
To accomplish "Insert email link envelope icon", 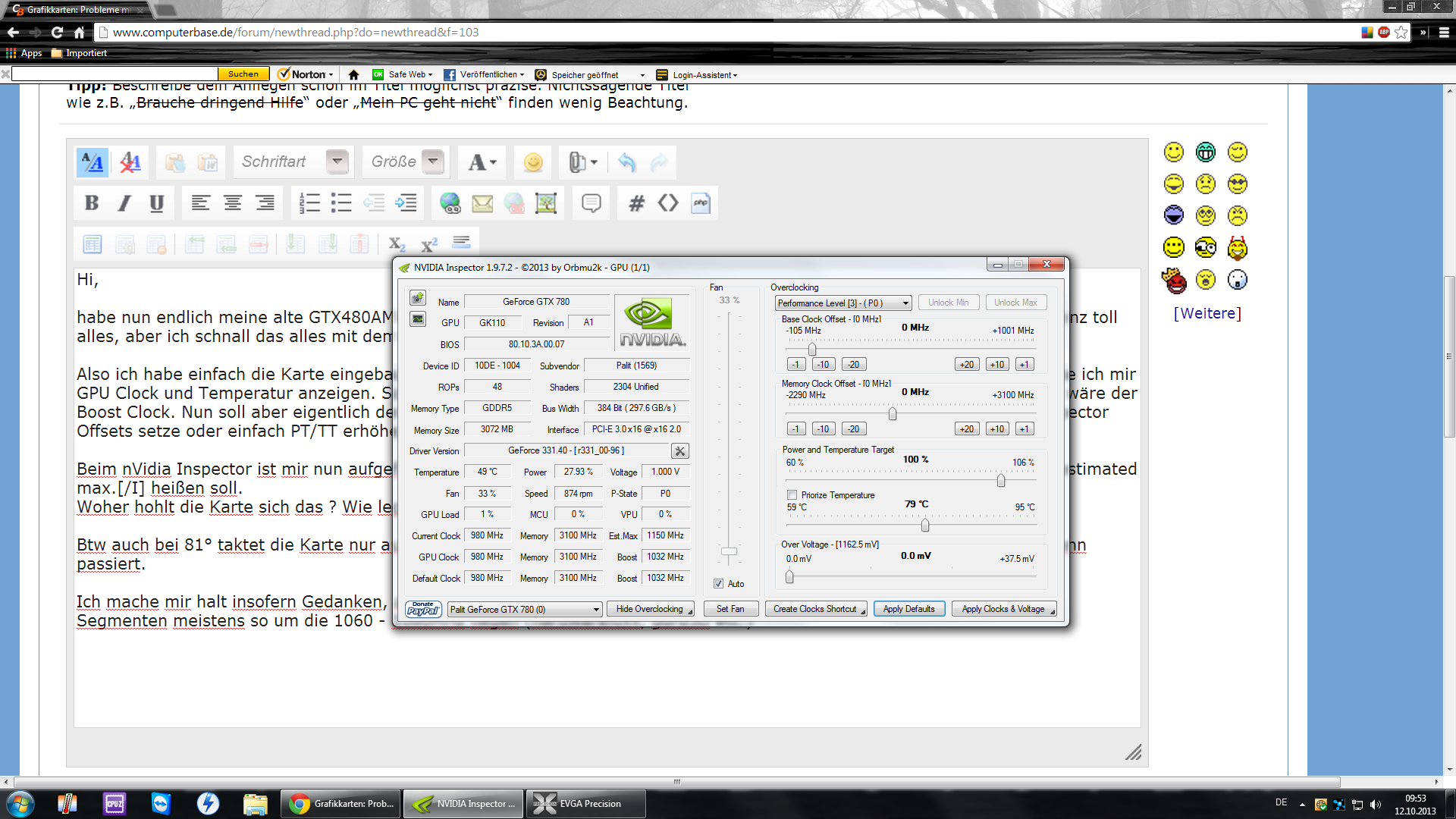I will tap(482, 202).
